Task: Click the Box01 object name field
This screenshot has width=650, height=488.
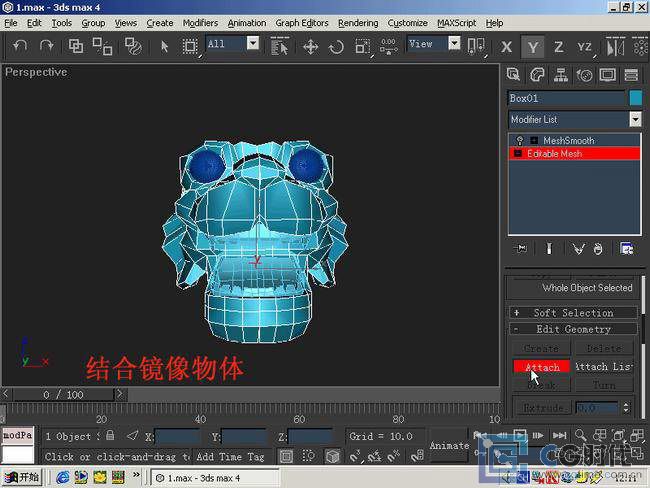Action: click(x=567, y=98)
